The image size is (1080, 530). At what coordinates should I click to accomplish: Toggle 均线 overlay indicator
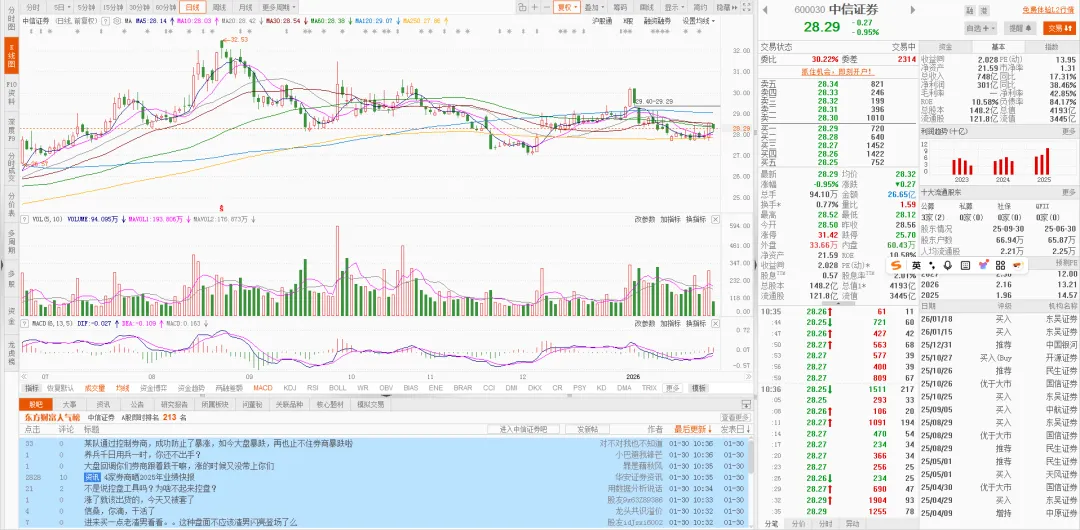pos(123,388)
